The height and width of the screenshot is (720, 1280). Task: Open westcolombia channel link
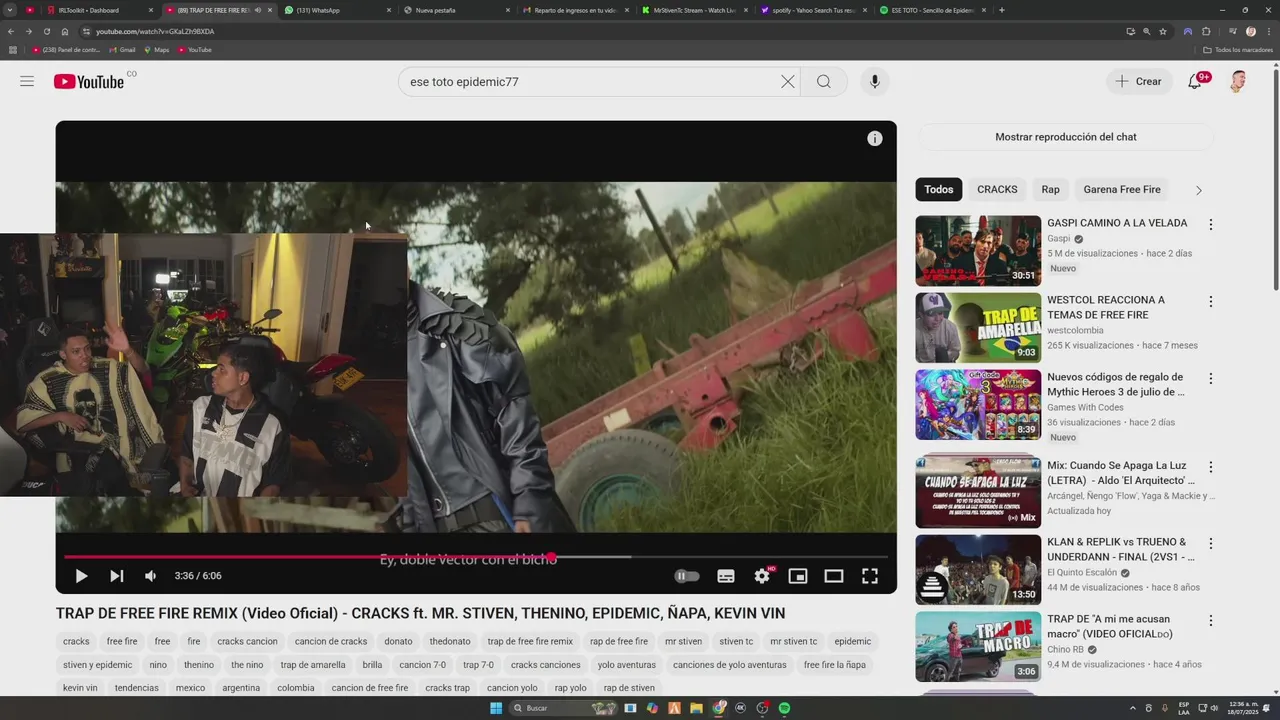[x=1075, y=330]
